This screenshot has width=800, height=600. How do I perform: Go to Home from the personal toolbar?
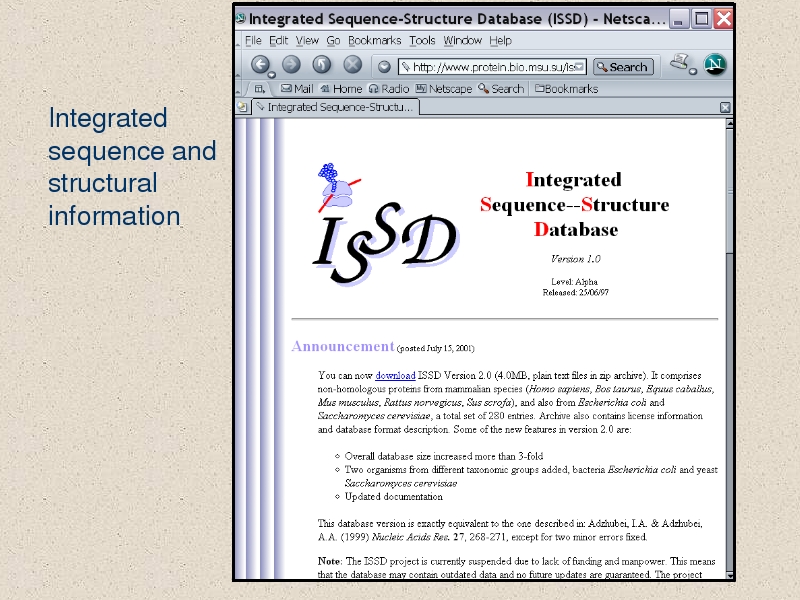click(341, 89)
